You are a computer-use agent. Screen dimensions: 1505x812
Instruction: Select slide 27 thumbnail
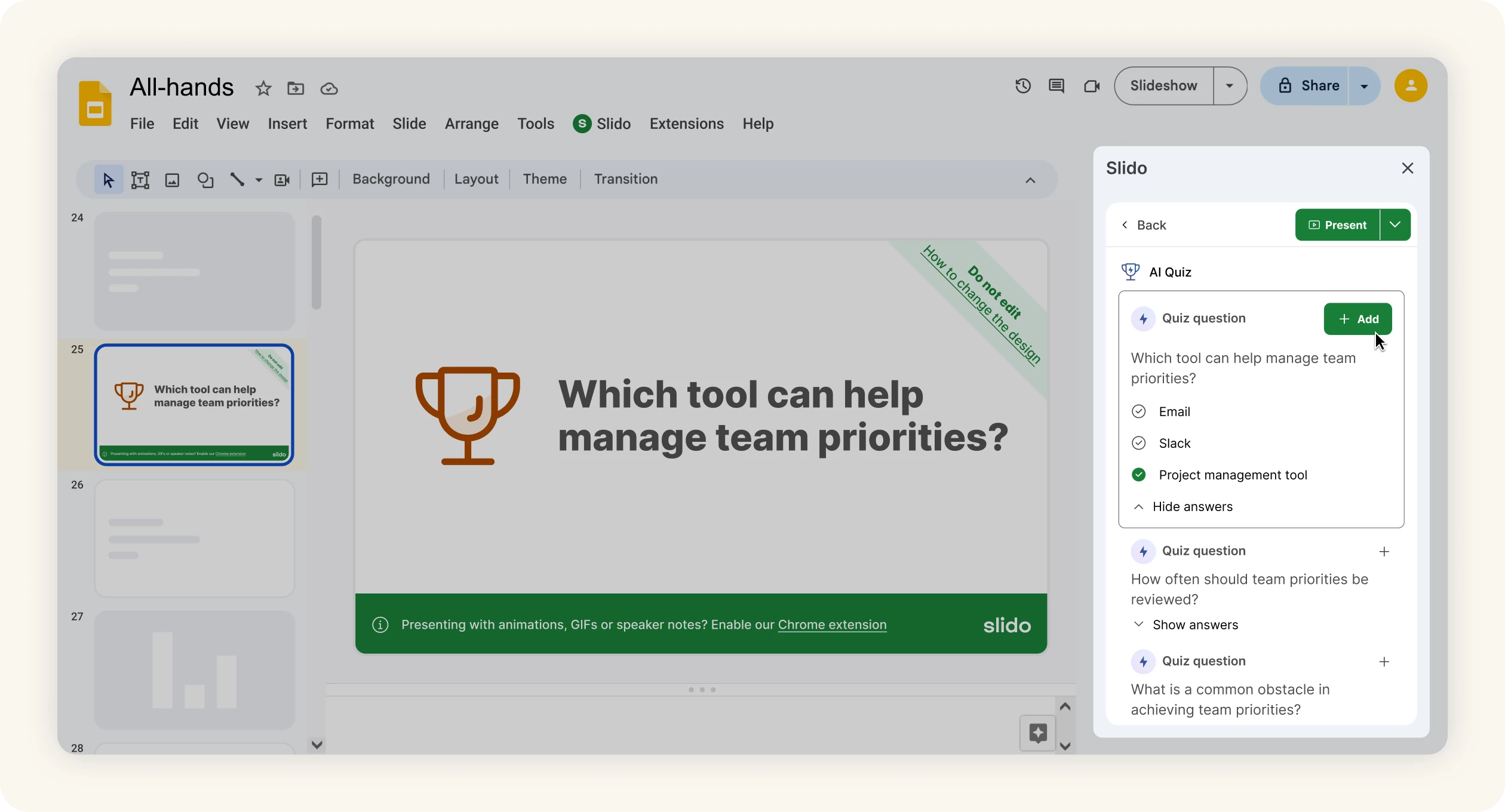pyautogui.click(x=194, y=669)
